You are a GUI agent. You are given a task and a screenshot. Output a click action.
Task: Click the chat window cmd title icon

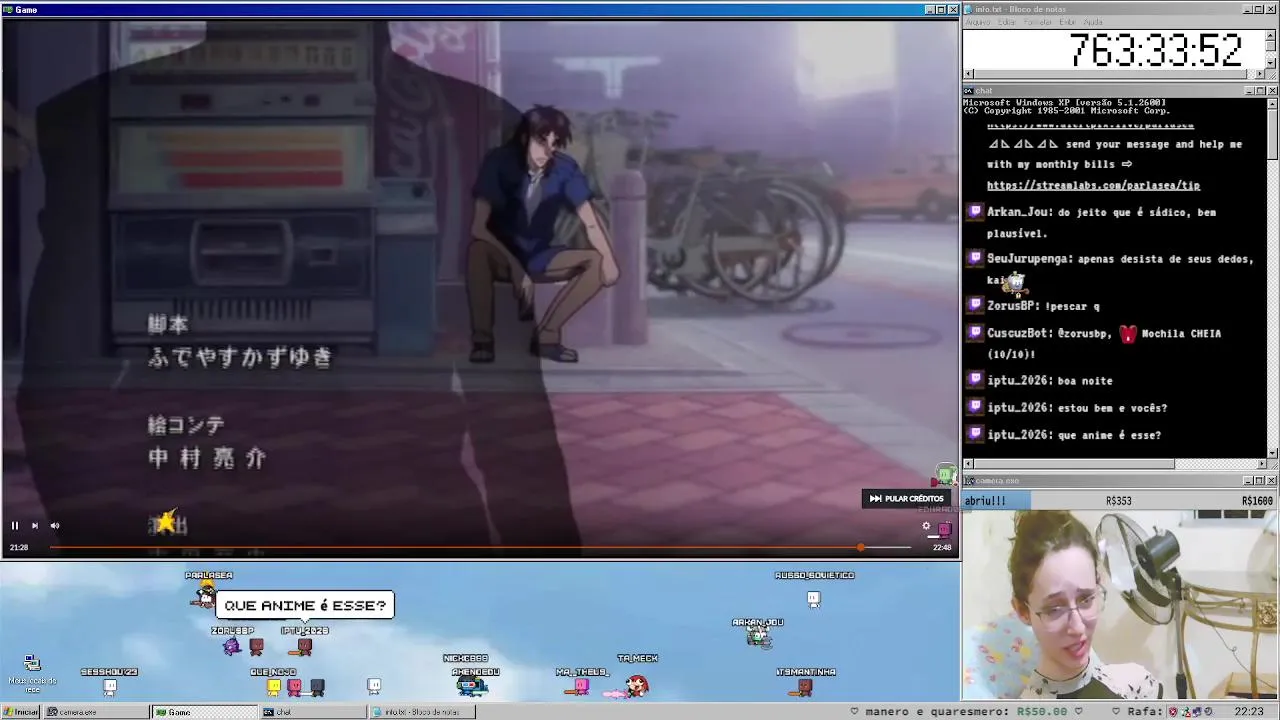969,90
